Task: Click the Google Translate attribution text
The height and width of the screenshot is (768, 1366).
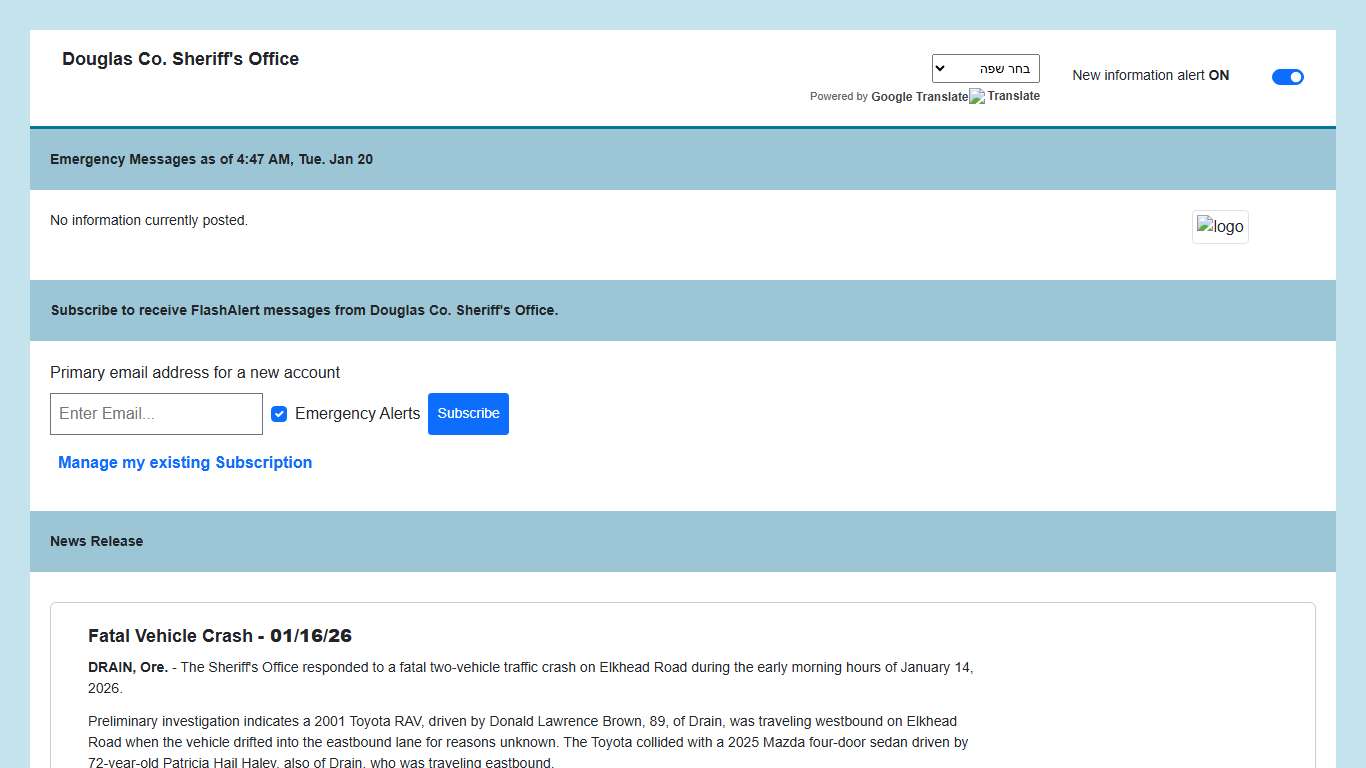Action: (919, 97)
